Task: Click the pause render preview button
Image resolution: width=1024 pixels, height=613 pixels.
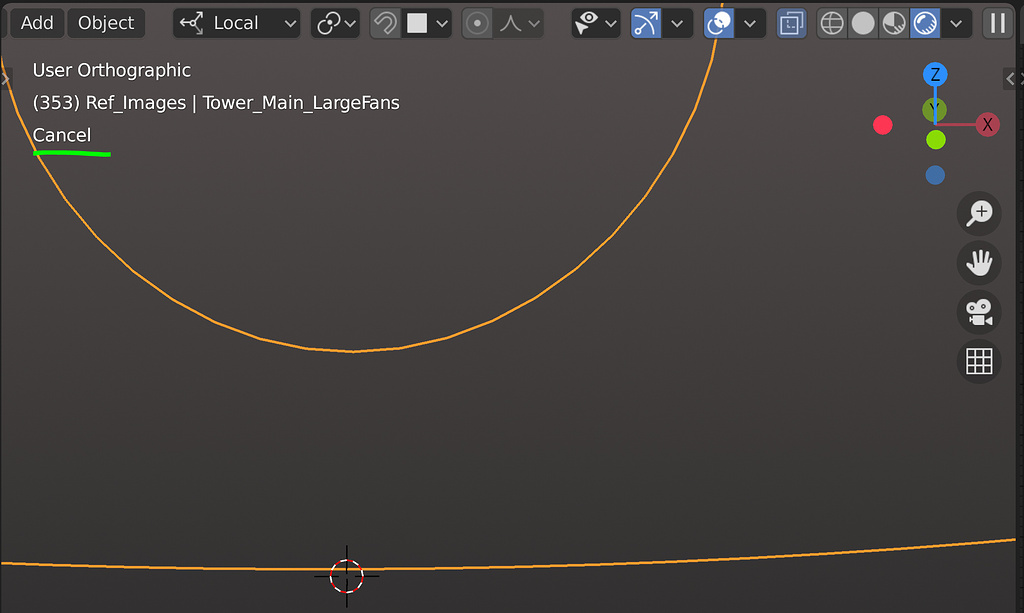Action: (997, 24)
